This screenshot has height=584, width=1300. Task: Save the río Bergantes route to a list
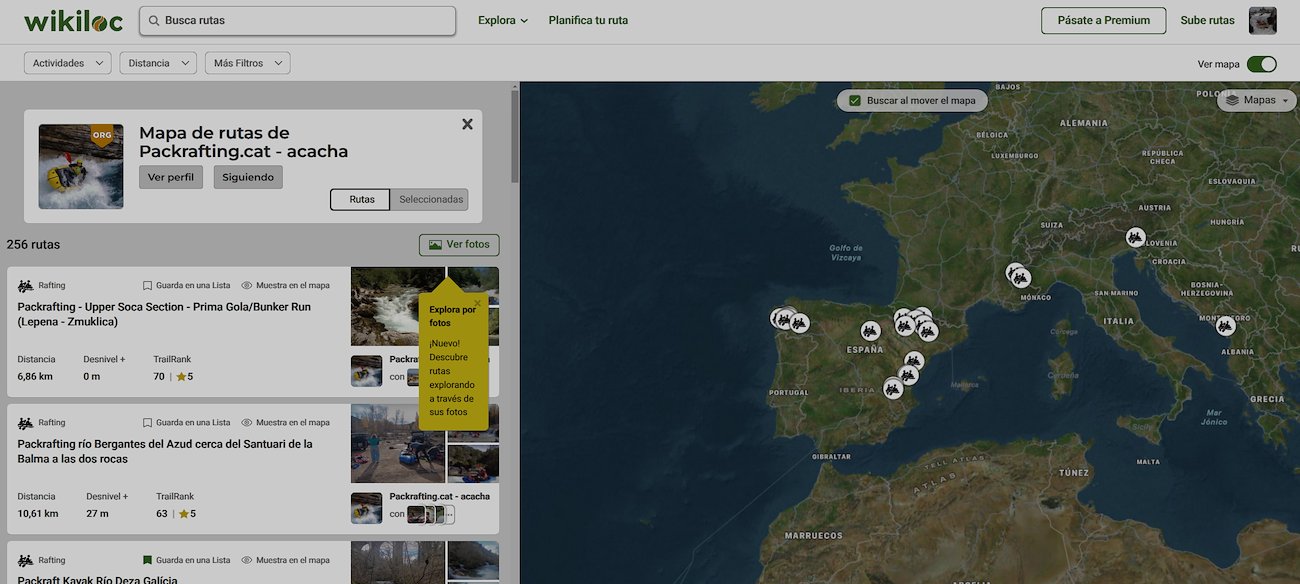tap(186, 423)
